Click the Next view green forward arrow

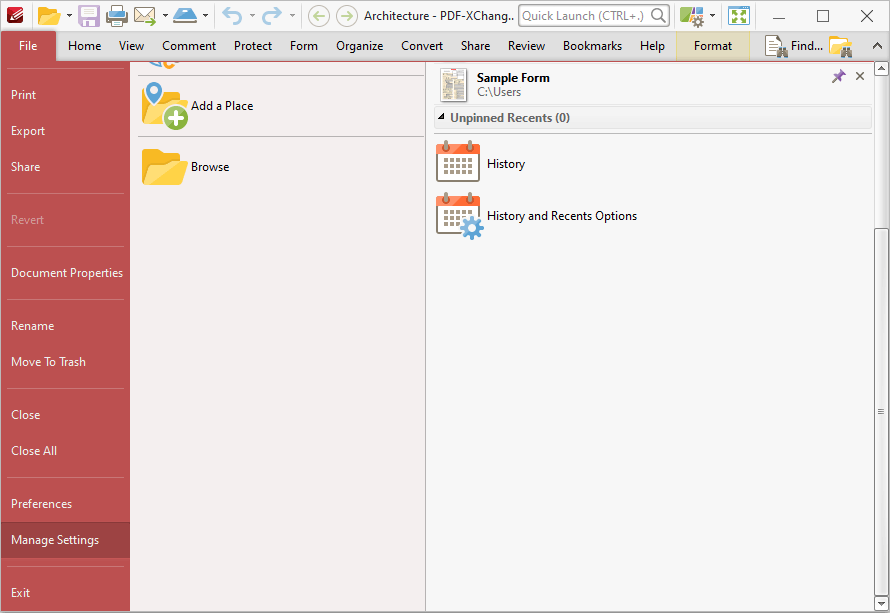tap(346, 16)
